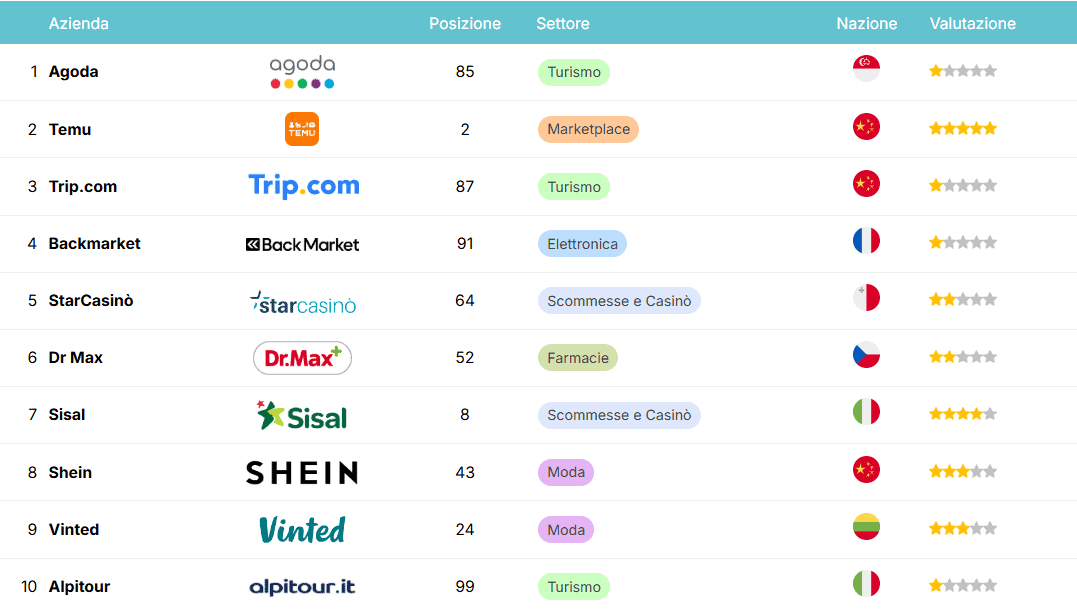Click the Settore column header
1077x612 pixels.
[x=562, y=23]
